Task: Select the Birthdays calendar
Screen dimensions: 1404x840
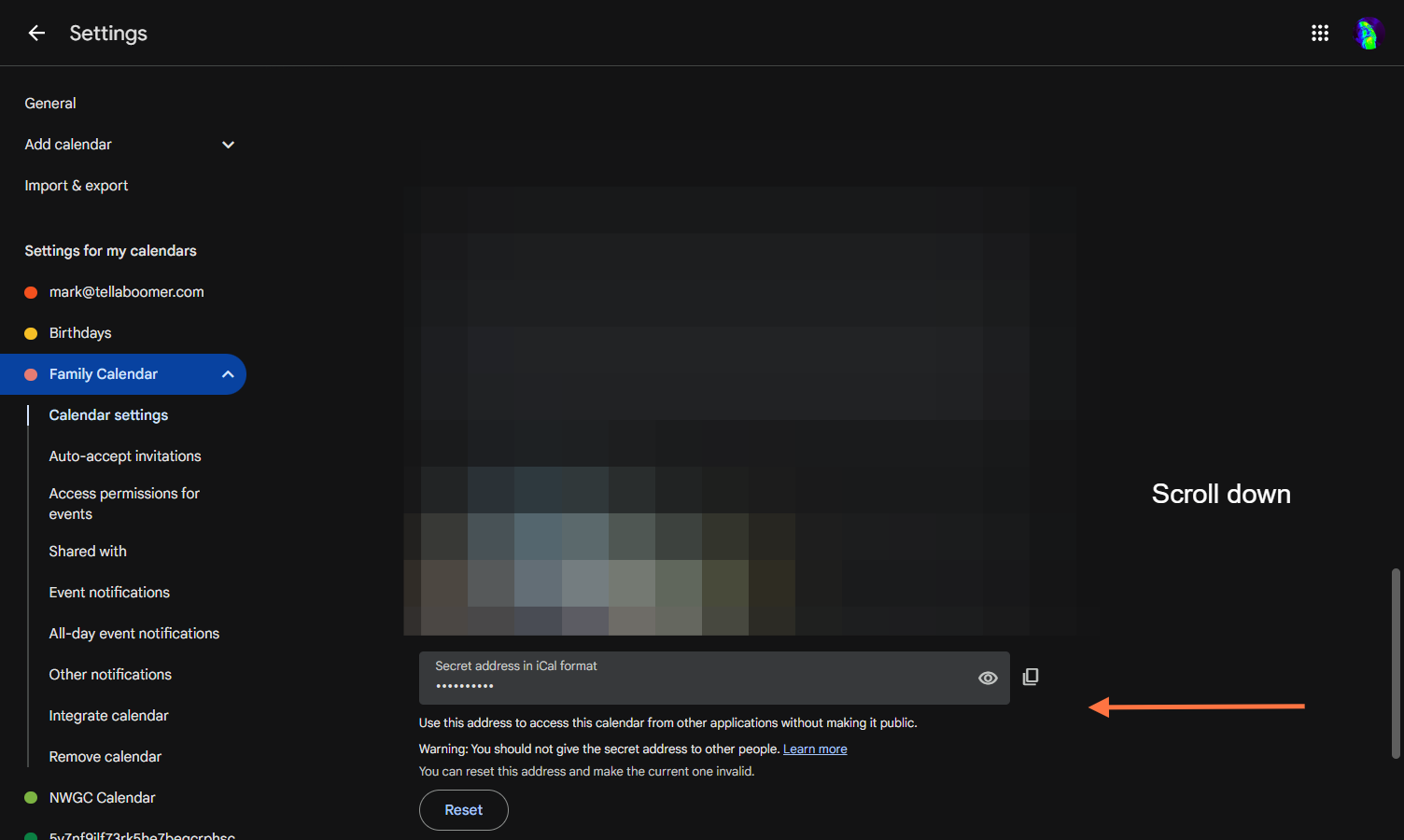Action: 80,333
